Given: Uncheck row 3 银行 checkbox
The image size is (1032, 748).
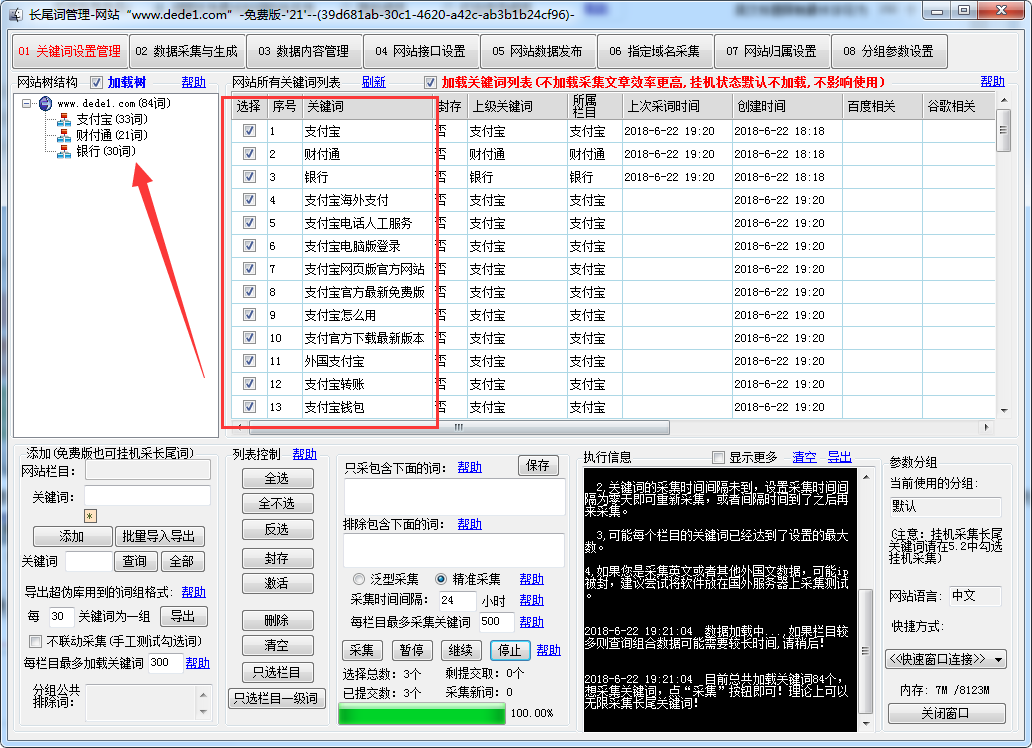Looking at the screenshot, I should pyautogui.click(x=249, y=176).
